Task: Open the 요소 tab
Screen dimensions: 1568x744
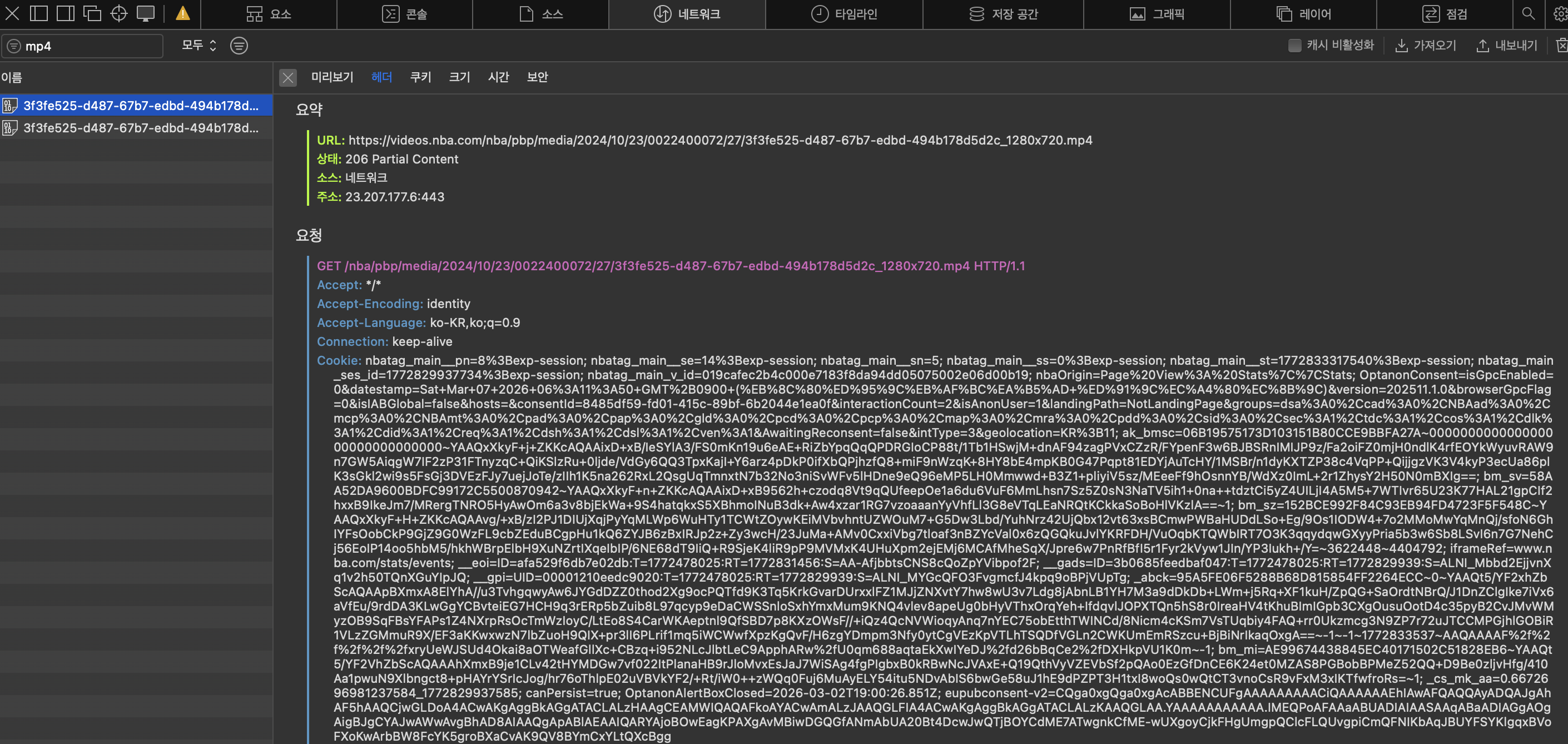Action: [x=269, y=14]
